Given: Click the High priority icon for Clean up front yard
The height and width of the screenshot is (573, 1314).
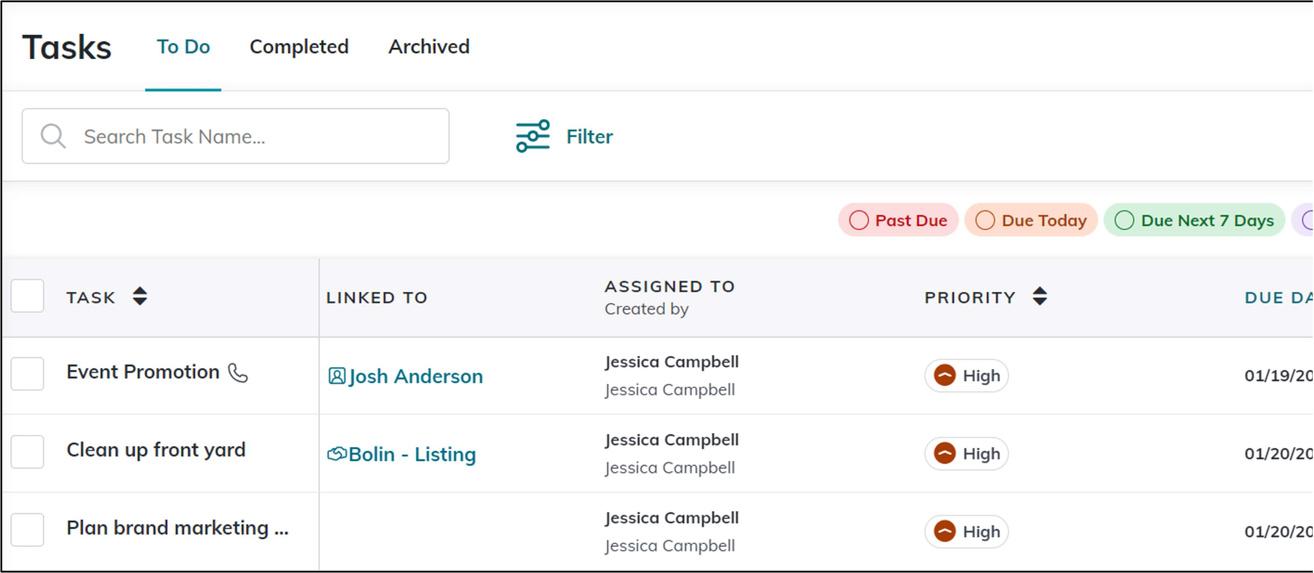Looking at the screenshot, I should tap(945, 453).
